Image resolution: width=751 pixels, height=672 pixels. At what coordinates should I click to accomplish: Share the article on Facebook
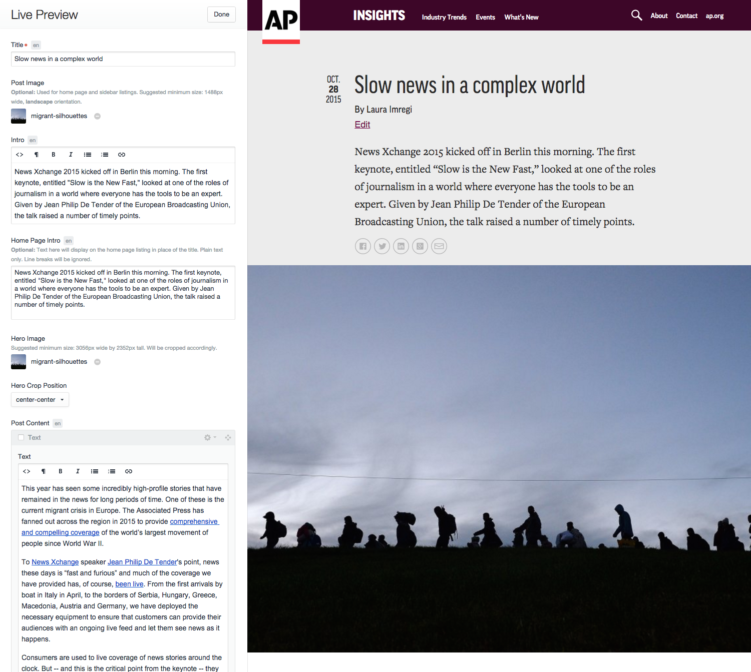click(x=363, y=246)
